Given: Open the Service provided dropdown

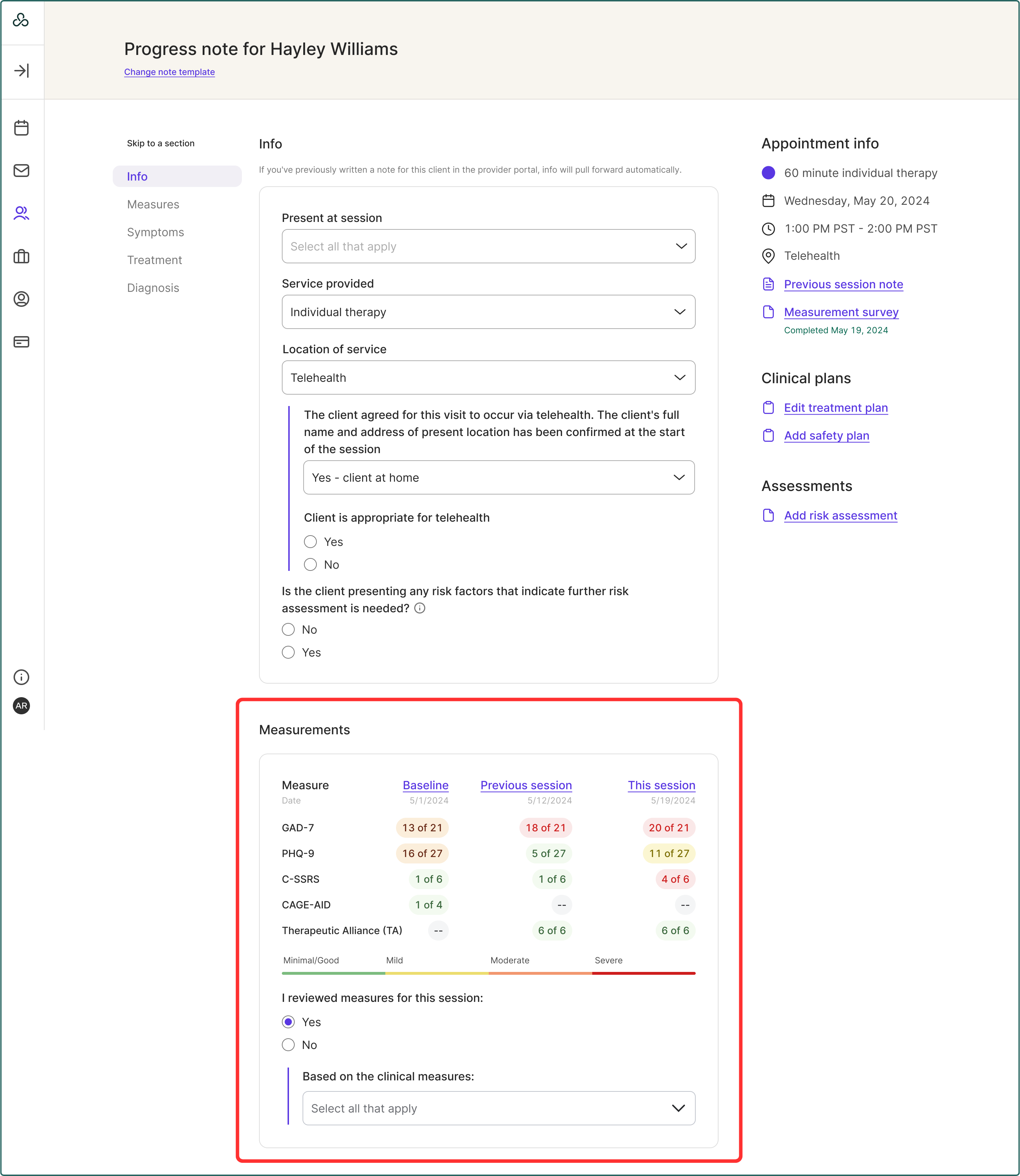Looking at the screenshot, I should pos(488,311).
